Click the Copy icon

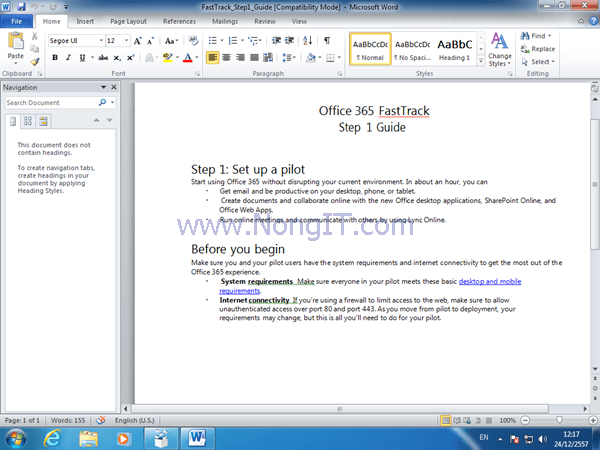pos(34,49)
